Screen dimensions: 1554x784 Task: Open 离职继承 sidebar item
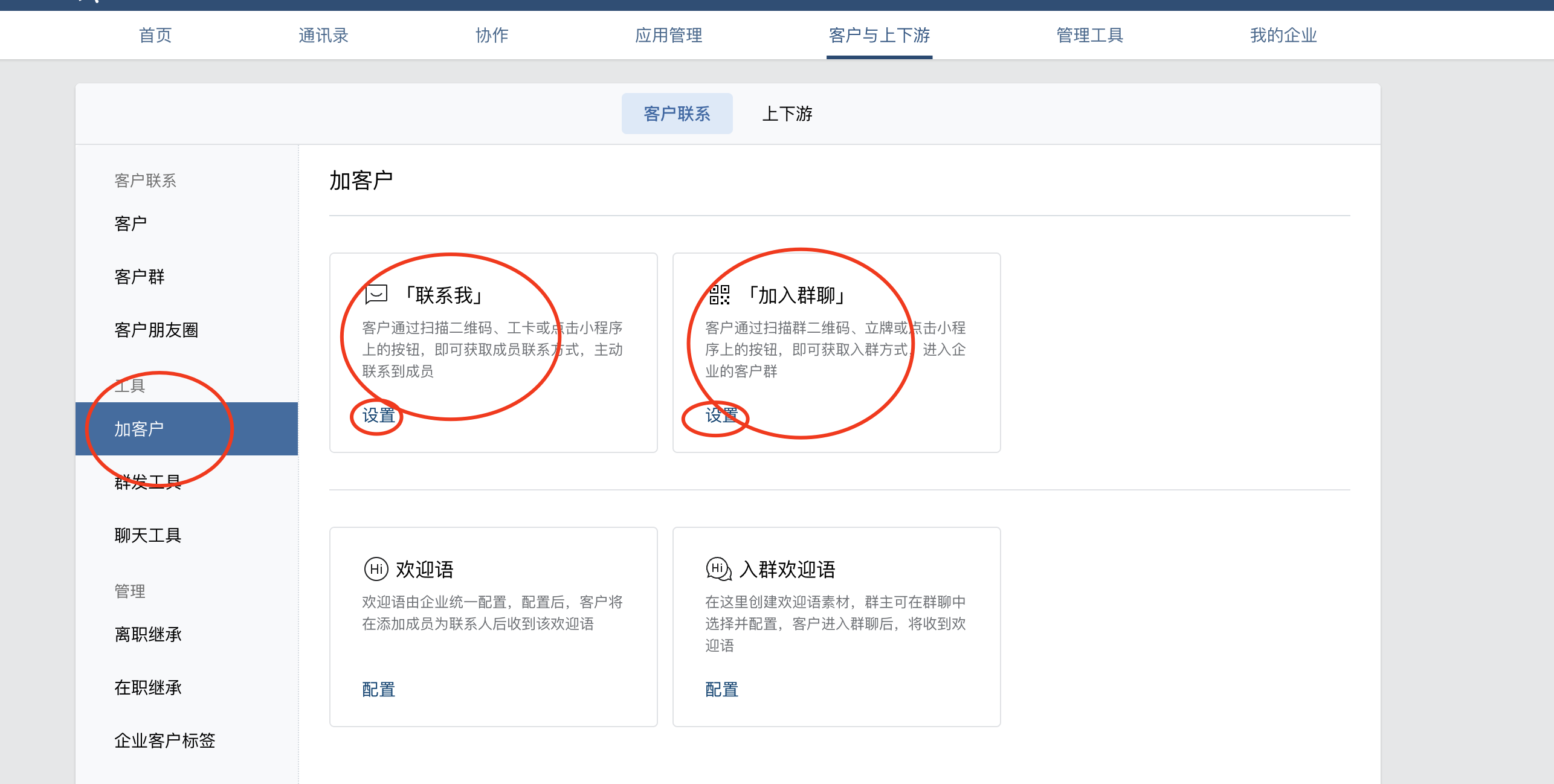tap(148, 634)
